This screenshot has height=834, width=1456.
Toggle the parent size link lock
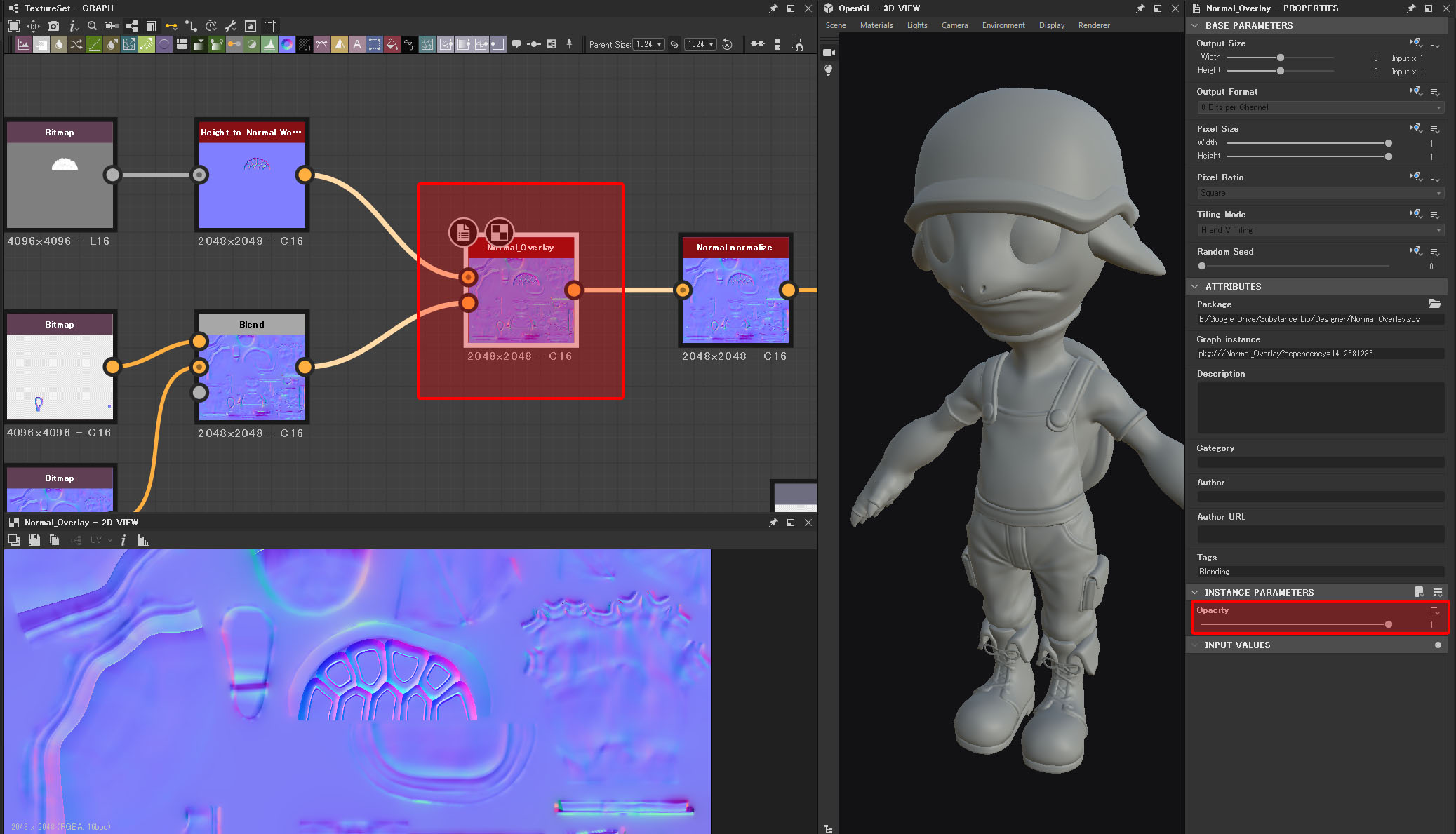(674, 44)
